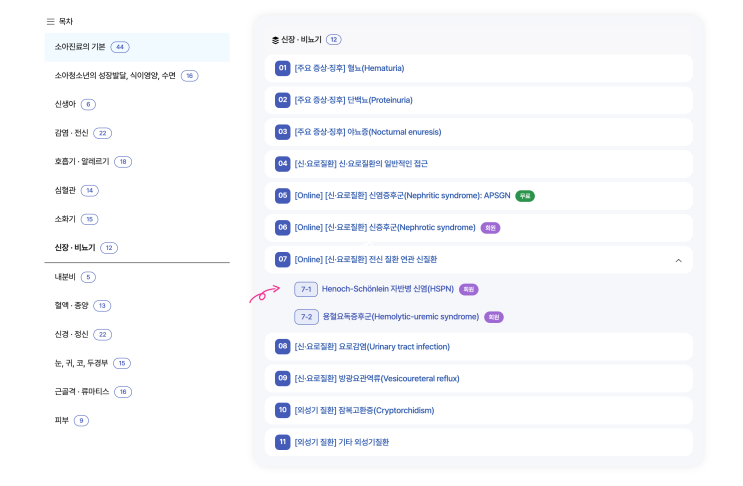Image resolution: width=743 pixels, height=486 pixels.
Task: Click the 10 number badge
Action: click(282, 410)
